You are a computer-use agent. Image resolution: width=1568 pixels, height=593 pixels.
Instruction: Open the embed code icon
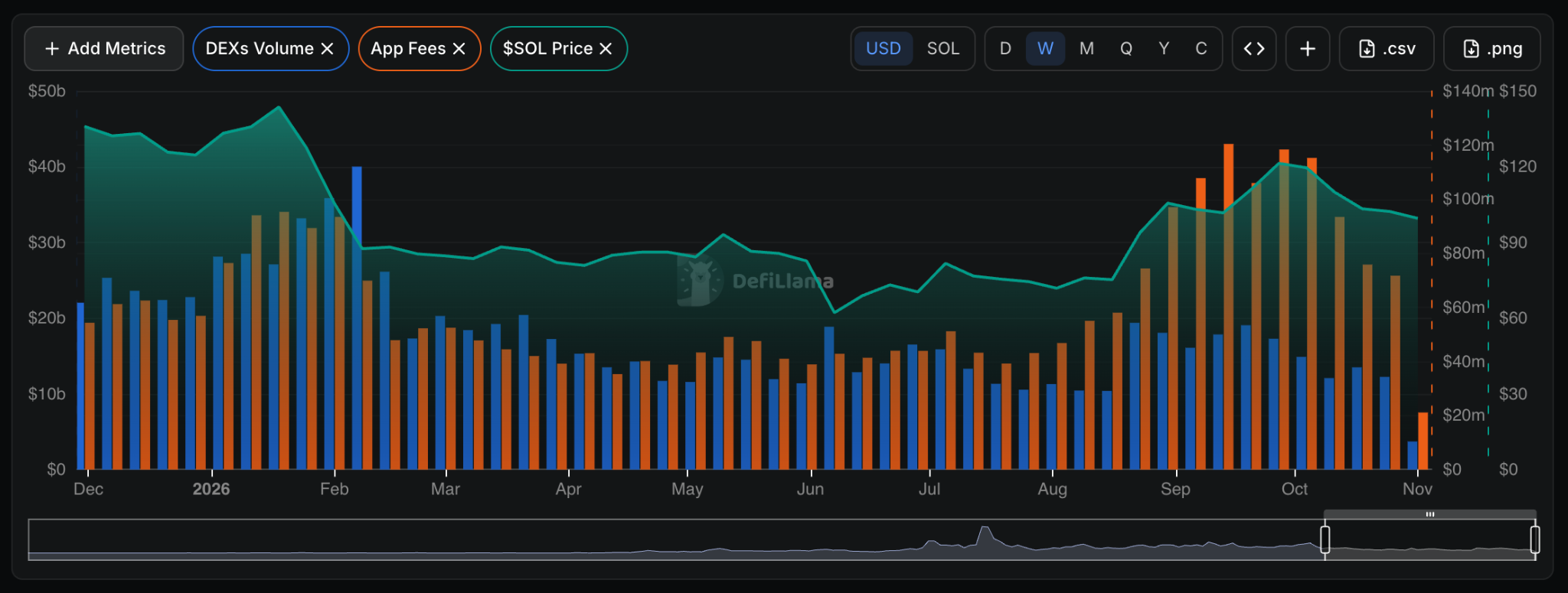tap(1254, 49)
